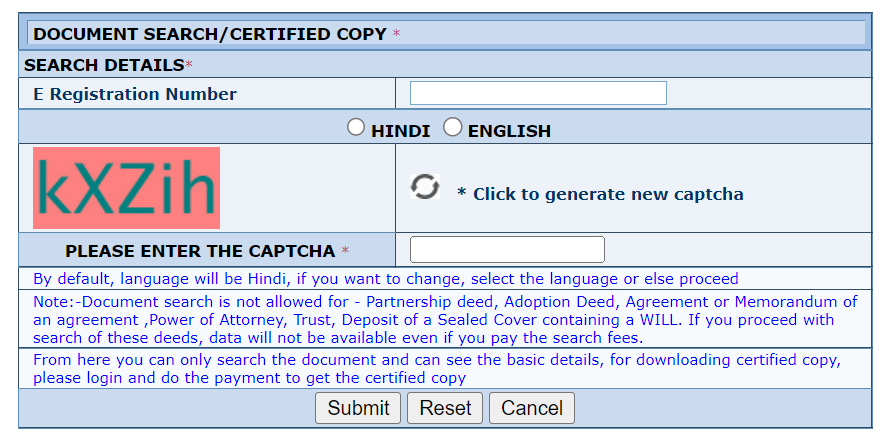This screenshot has width=893, height=443.
Task: Click the 'SEARCH DETAILS' section heading
Action: tap(104, 65)
